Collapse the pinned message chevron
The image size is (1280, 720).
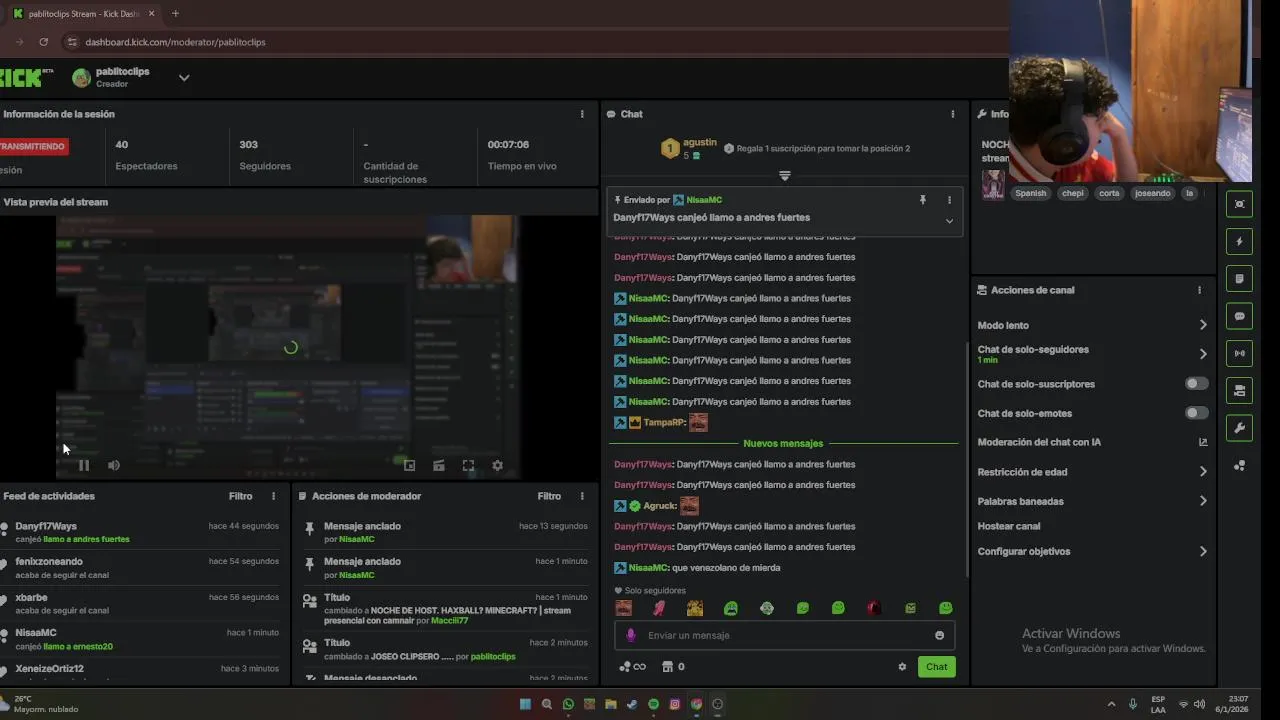pos(949,221)
